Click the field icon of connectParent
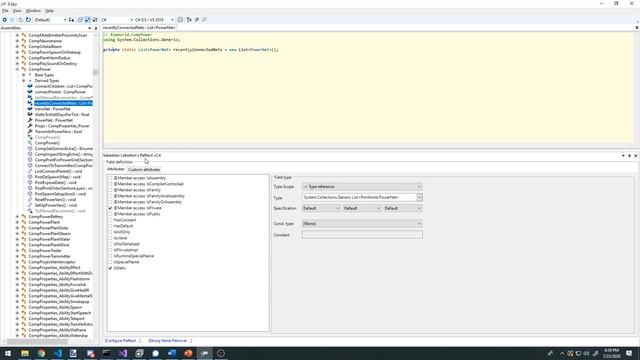 point(30,92)
